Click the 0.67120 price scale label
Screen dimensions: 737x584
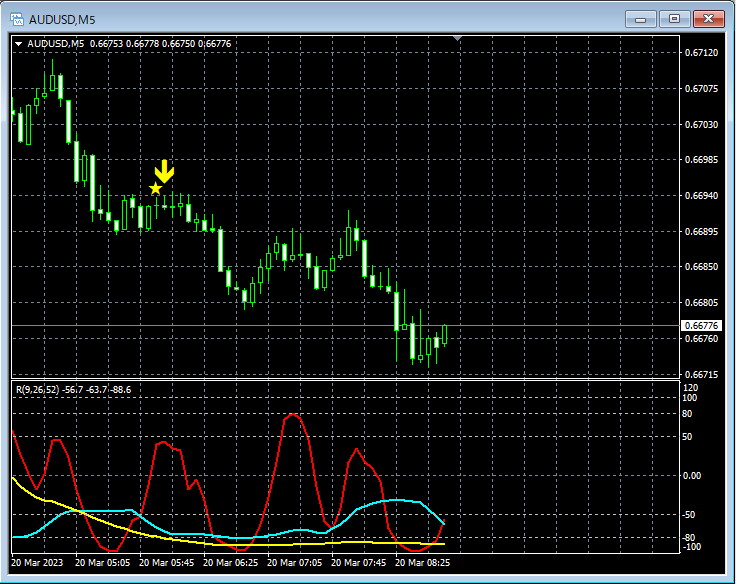pyautogui.click(x=700, y=53)
